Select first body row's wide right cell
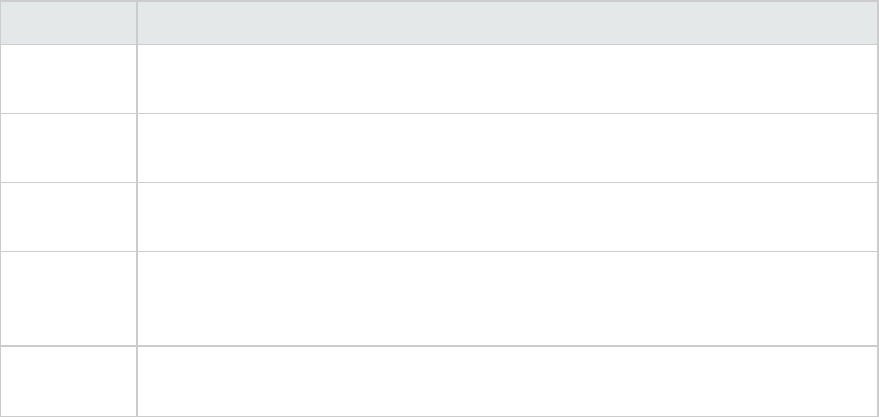The height and width of the screenshot is (417, 879). click(x=507, y=79)
